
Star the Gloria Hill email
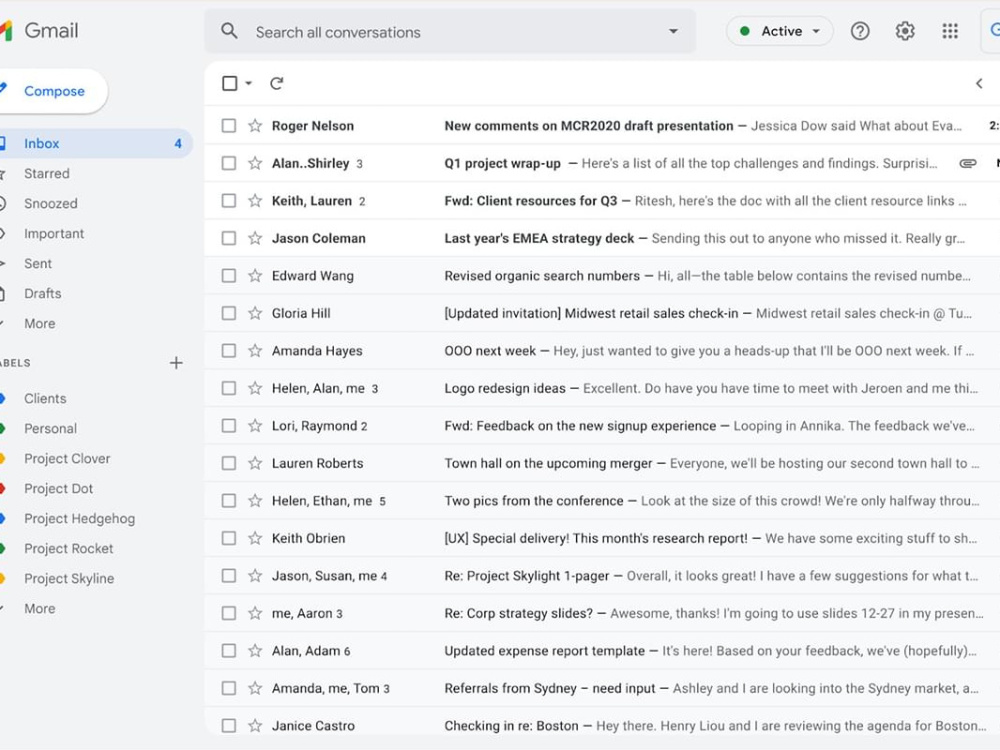(255, 313)
